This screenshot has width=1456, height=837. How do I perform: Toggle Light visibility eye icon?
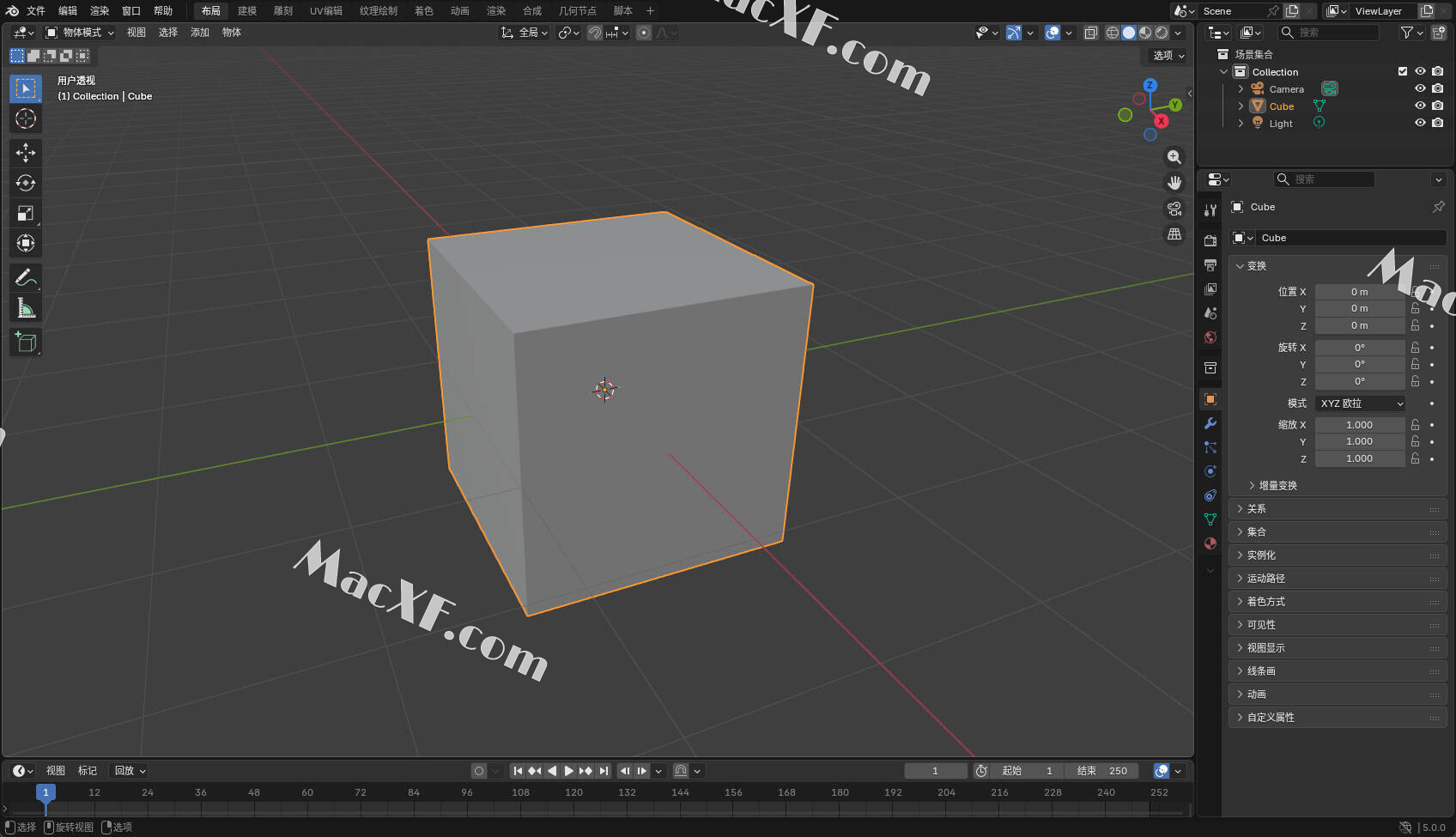coord(1420,123)
